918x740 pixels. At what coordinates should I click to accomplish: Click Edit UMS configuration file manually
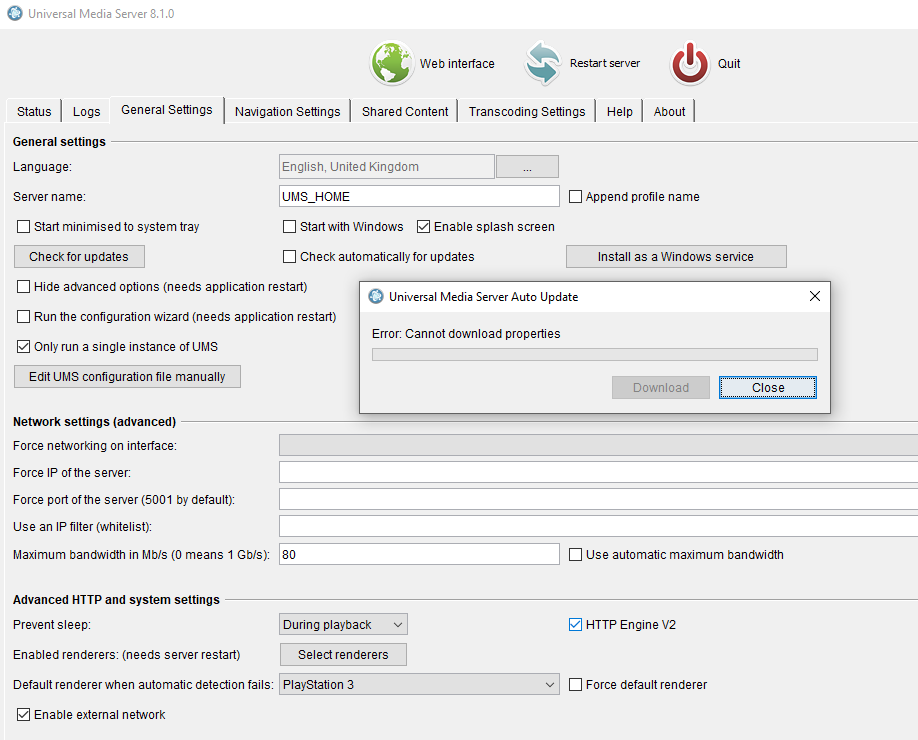pyautogui.click(x=127, y=376)
